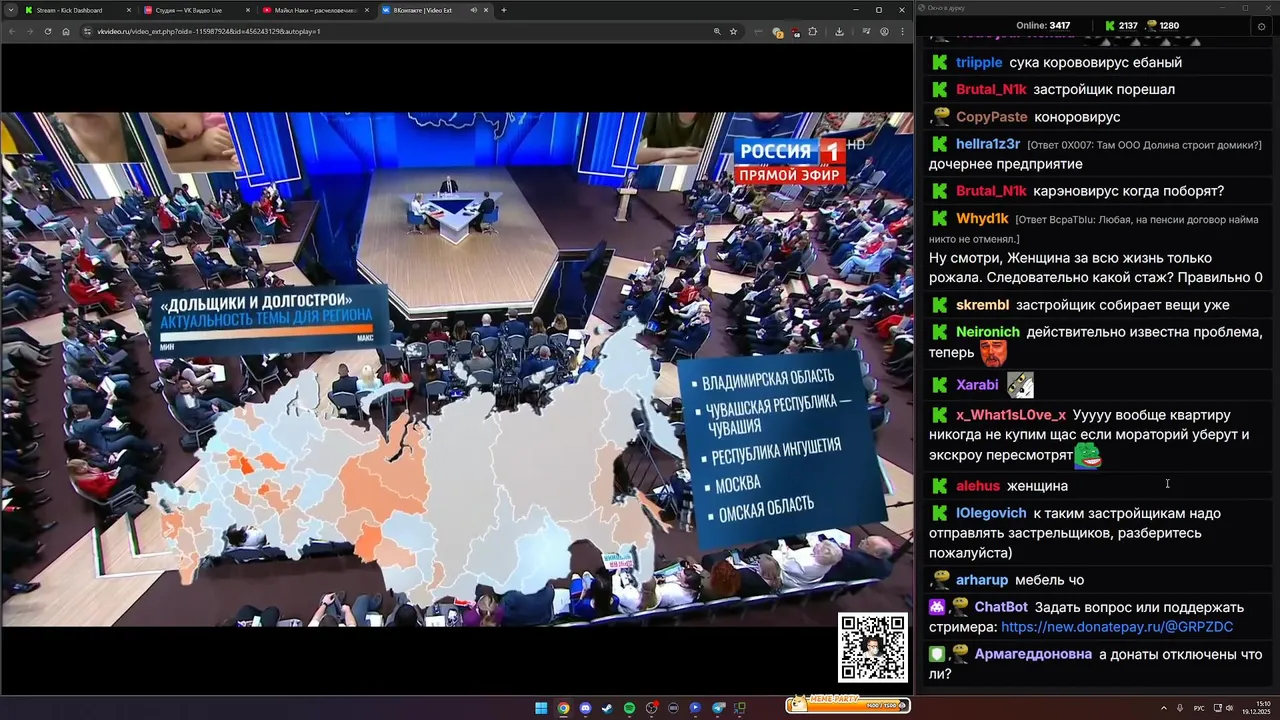
Task: Open the donatepay.ru link in chat
Action: 1117,627
